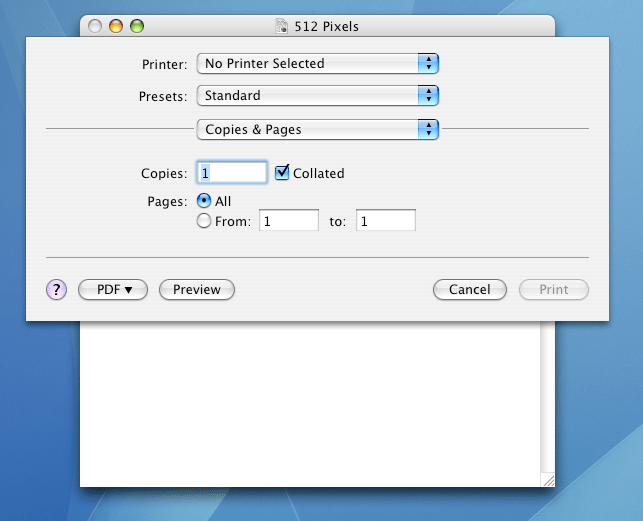Click the window resize grip corner
The width and height of the screenshot is (643, 521).
click(x=547, y=480)
